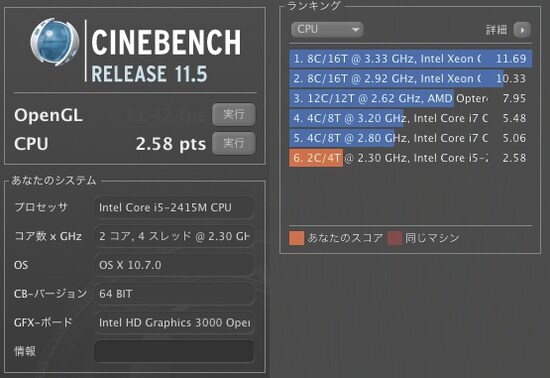Click the OpenGL label
The image size is (550, 378).
tap(48, 115)
